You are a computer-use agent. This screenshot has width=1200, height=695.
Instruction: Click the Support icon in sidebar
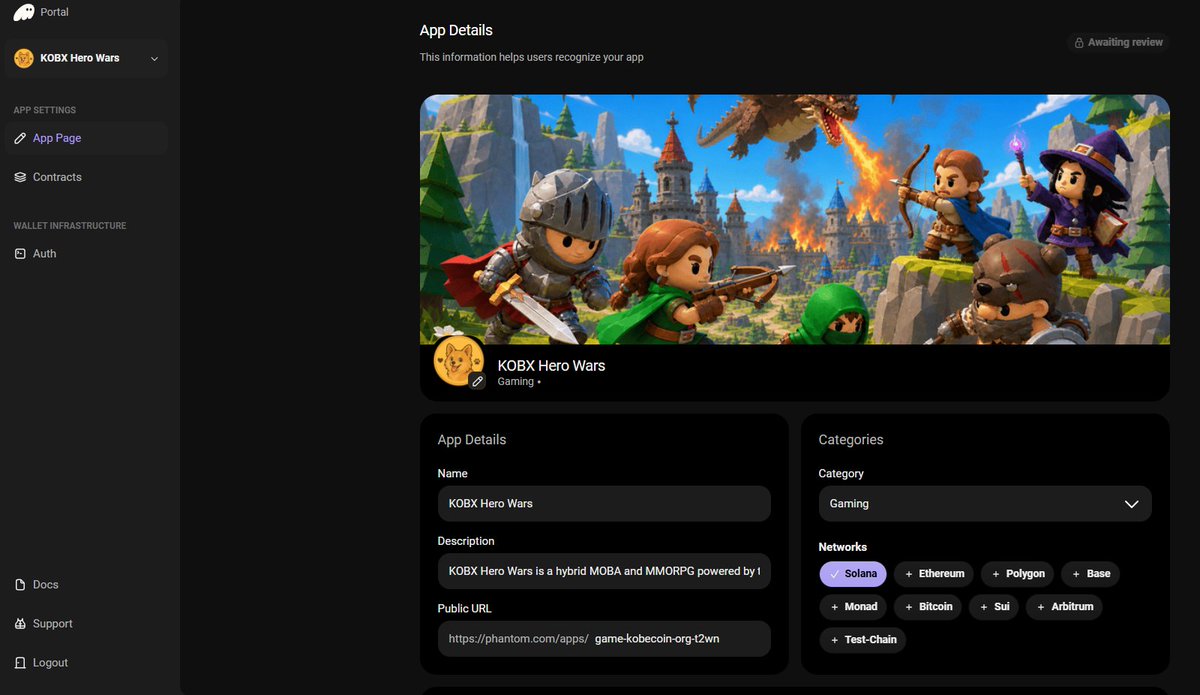tap(20, 624)
